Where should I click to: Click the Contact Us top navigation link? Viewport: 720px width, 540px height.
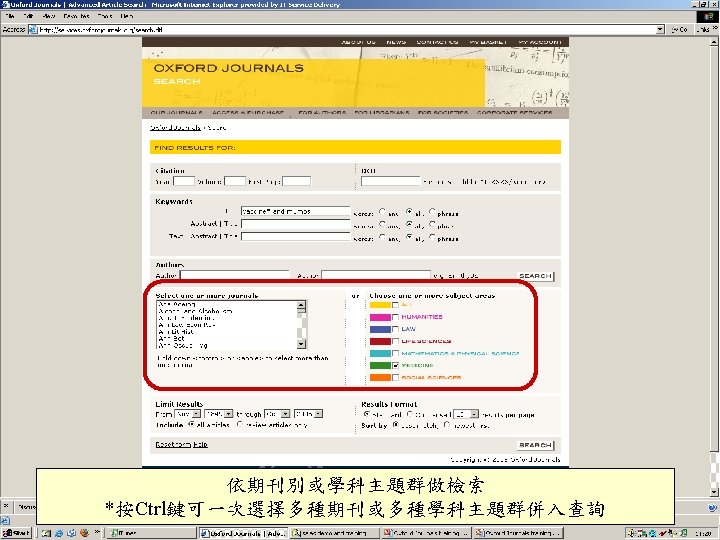click(x=437, y=42)
